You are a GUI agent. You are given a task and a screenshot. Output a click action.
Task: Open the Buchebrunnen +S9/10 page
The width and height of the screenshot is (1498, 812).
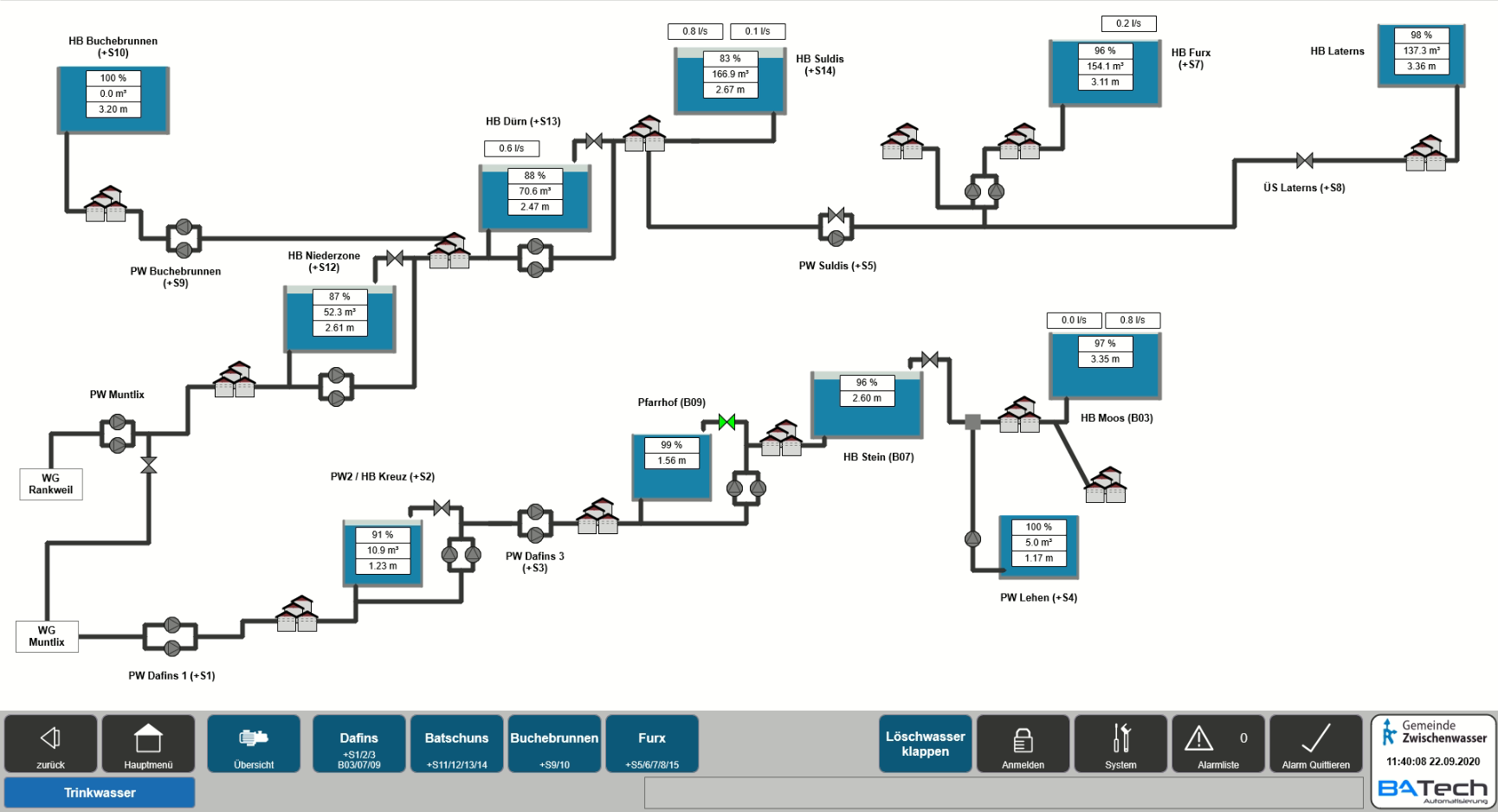(554, 743)
